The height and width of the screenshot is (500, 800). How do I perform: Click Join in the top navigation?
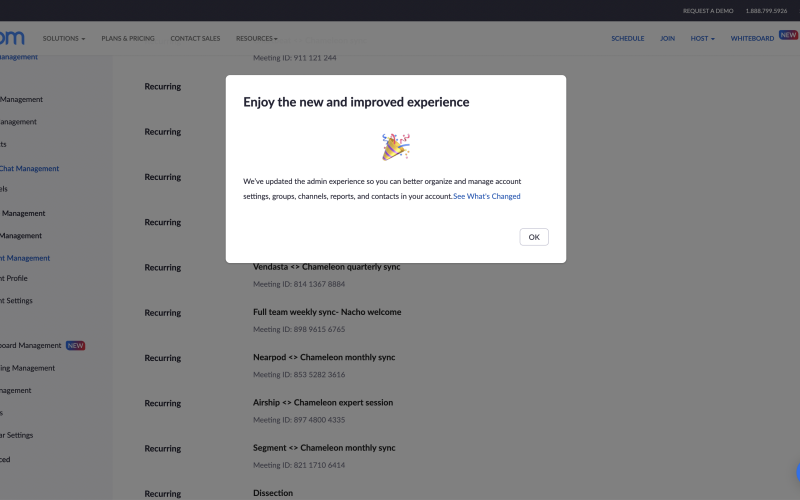pos(667,38)
